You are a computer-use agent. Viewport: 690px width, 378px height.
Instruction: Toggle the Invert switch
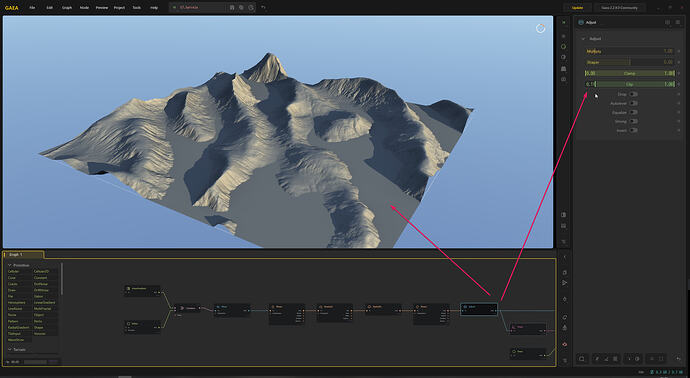633,130
